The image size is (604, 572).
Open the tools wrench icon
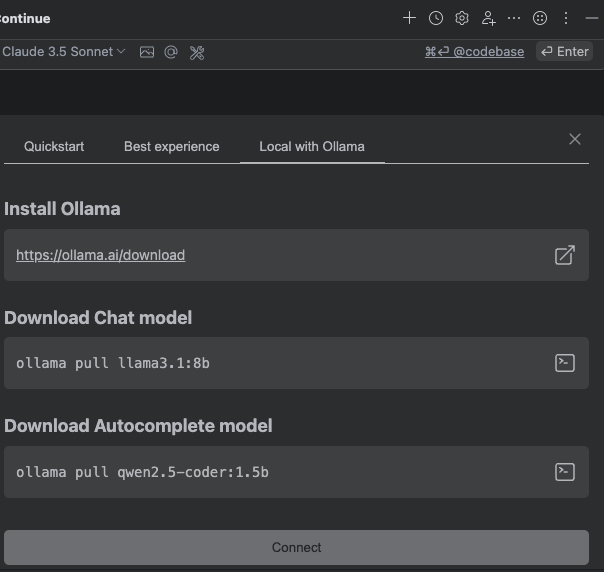[x=197, y=52]
